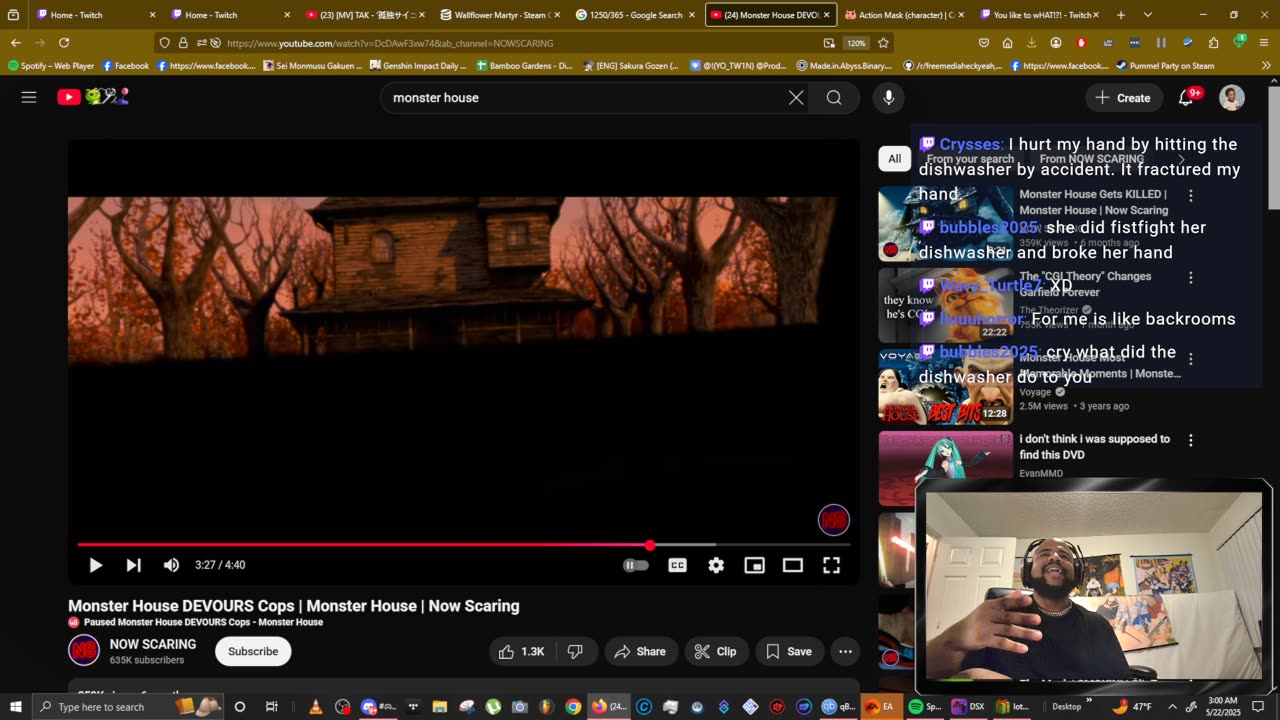Bookmark this page with the star icon
The image size is (1280, 720).
[x=883, y=43]
